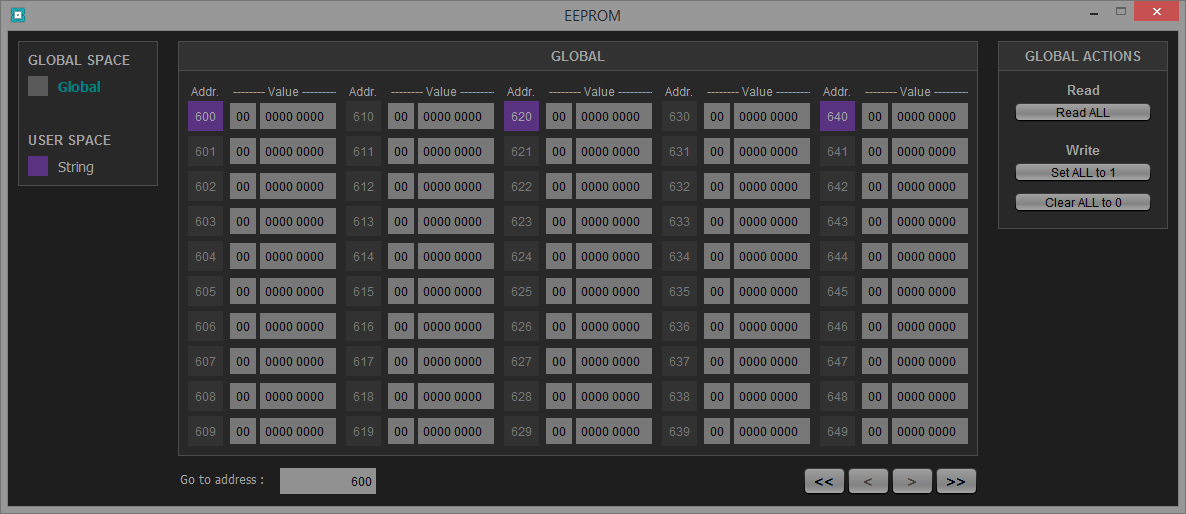
Task: Edit binary value field of address 613
Action: 456,221
